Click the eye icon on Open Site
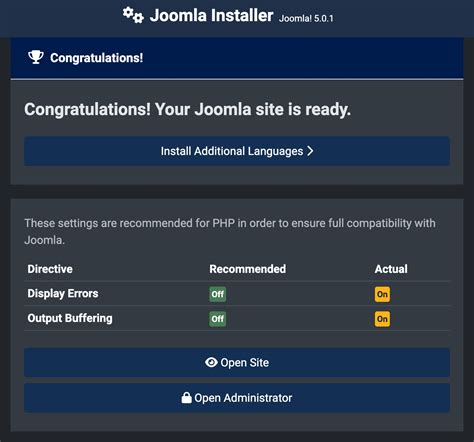Image resolution: width=474 pixels, height=442 pixels. pos(211,362)
